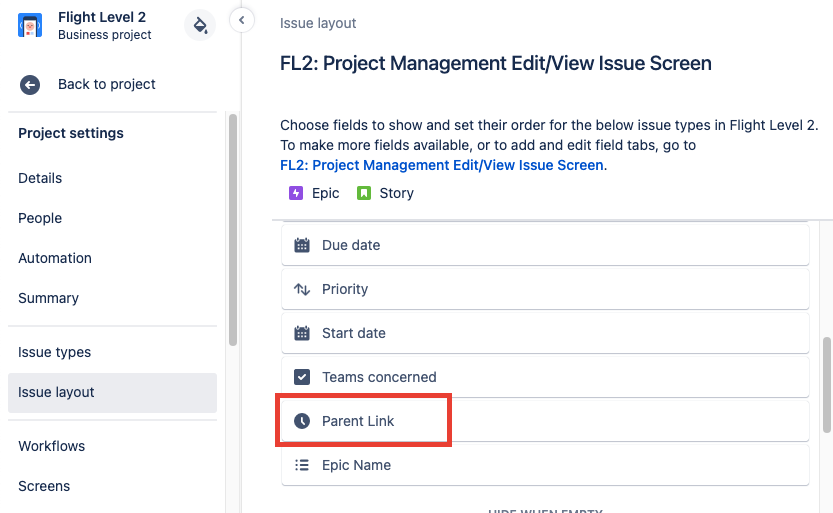The height and width of the screenshot is (513, 833).
Task: Go to Automation settings
Action: click(55, 258)
